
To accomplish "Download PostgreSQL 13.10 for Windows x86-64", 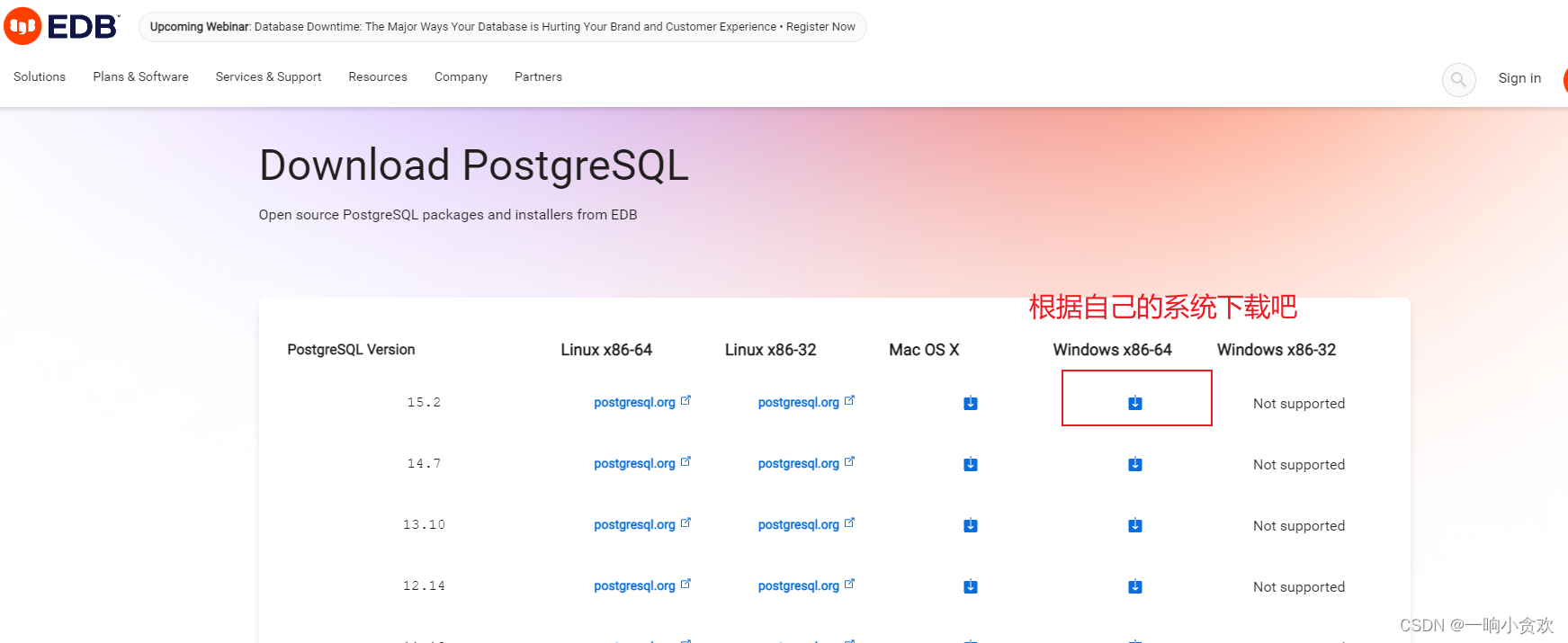I will pos(1135,525).
